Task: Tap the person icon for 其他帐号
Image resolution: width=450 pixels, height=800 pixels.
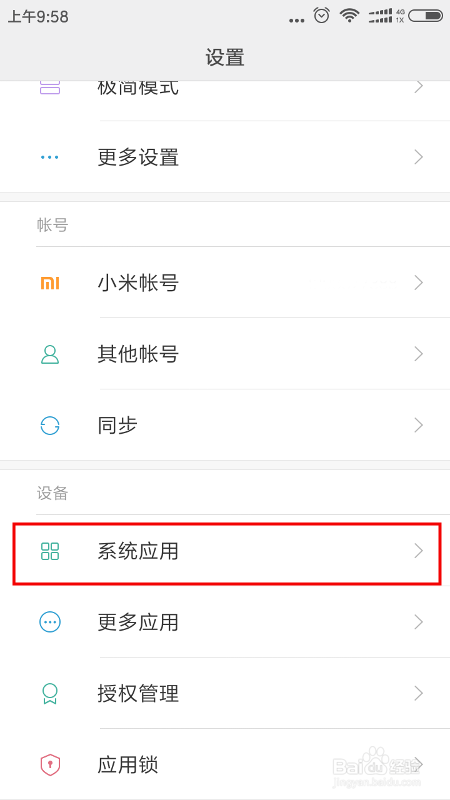Action: [x=50, y=354]
